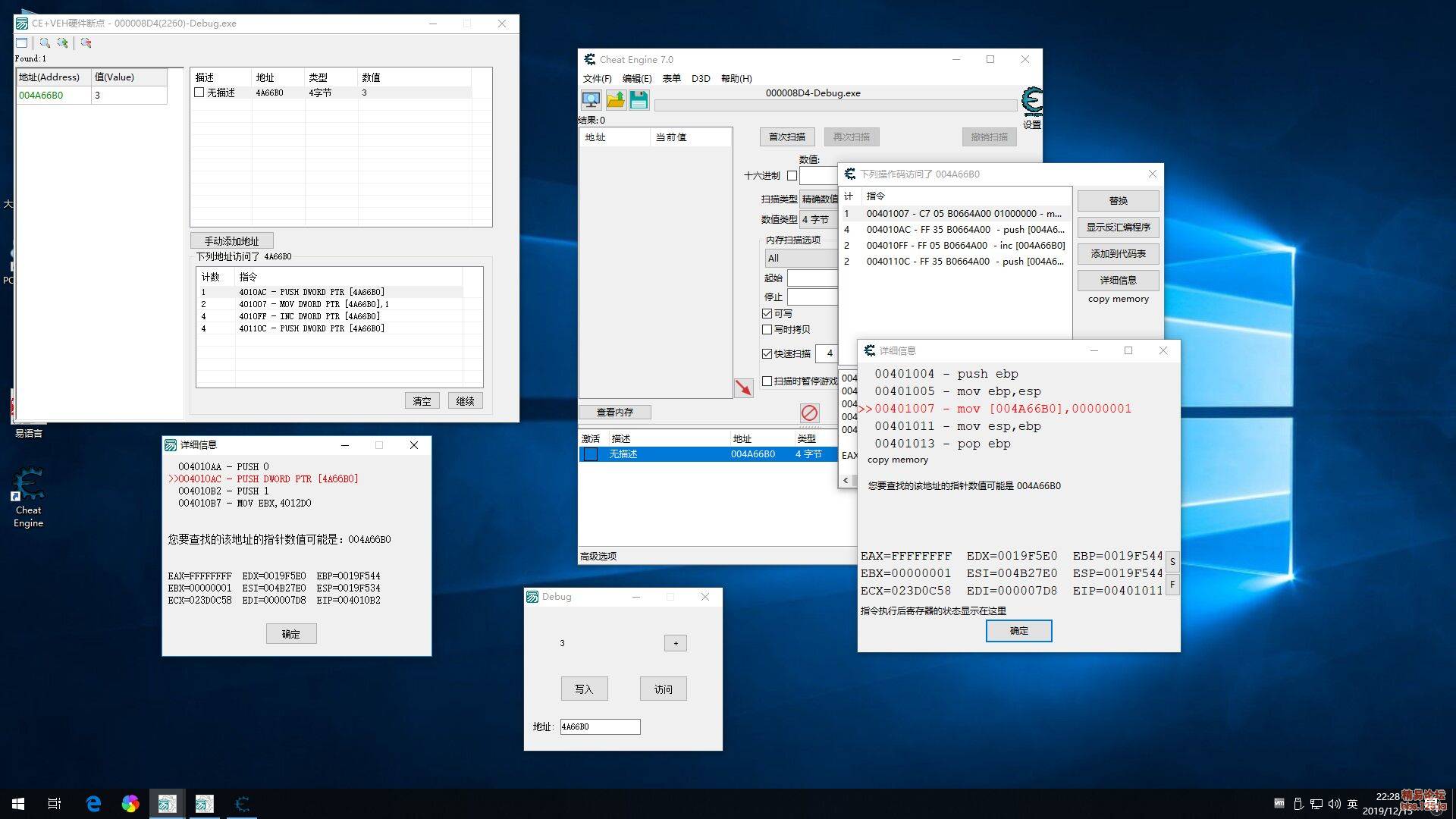Click the 地址 input field in the Debug window
The image size is (1456, 819).
point(600,726)
